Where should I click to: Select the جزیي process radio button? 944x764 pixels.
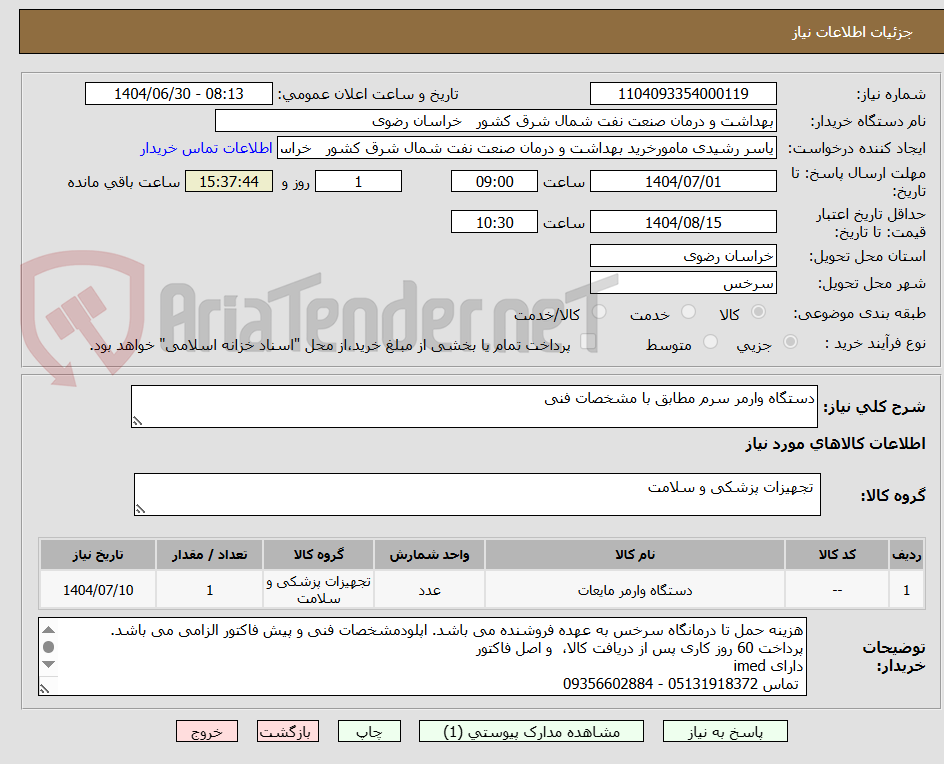click(790, 341)
